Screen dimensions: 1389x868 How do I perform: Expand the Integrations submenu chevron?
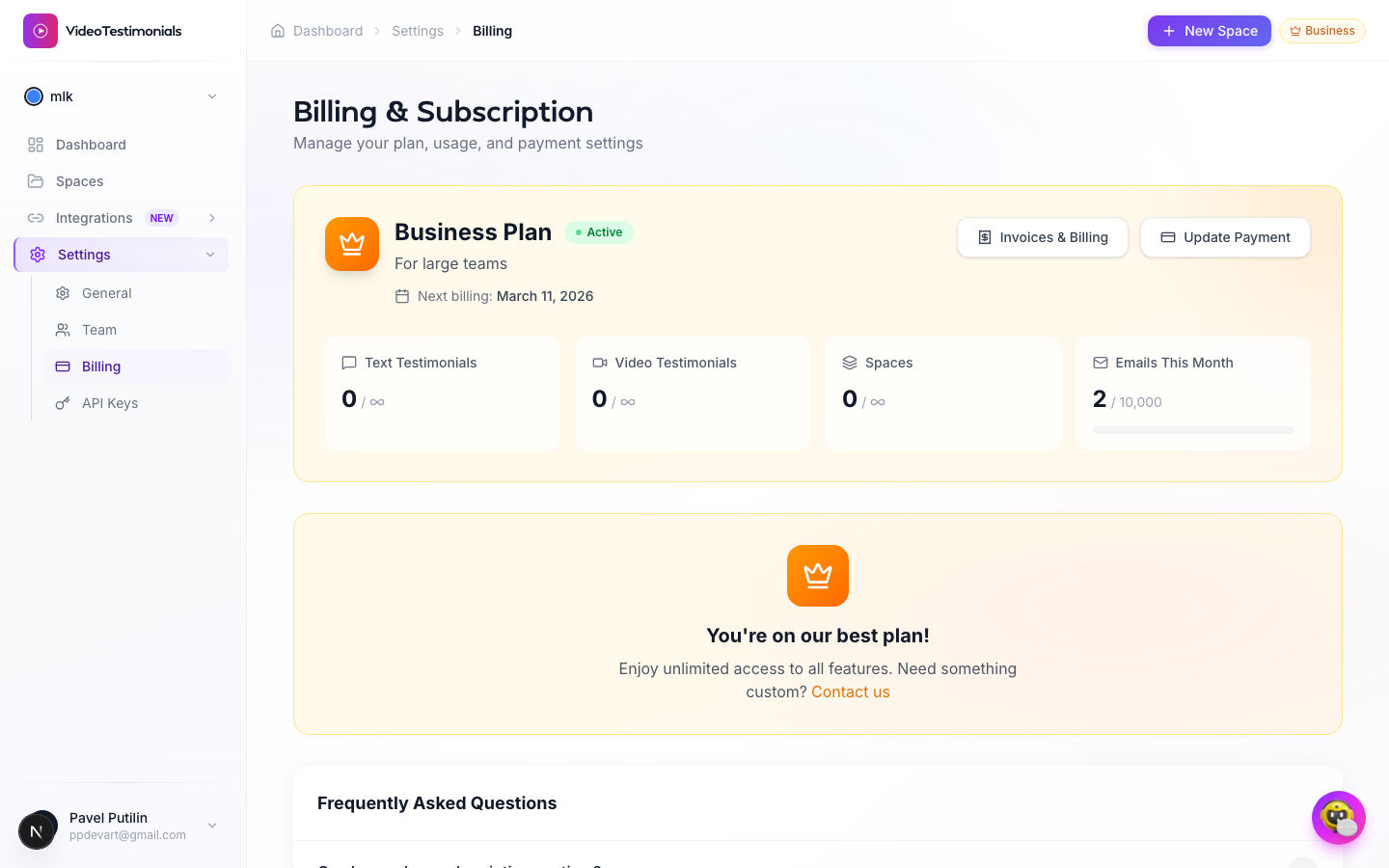[212, 218]
